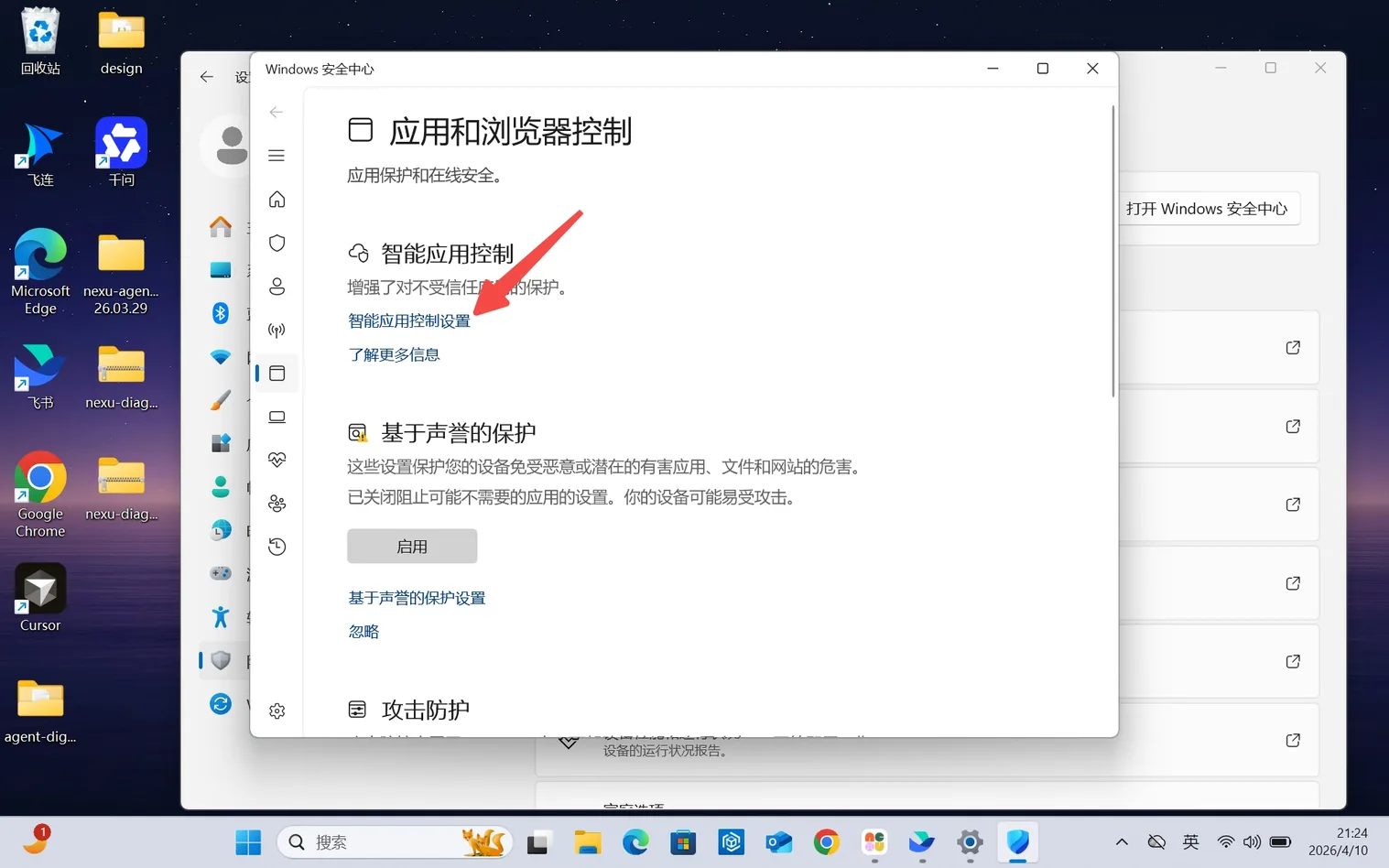This screenshot has height=868, width=1389.
Task: Launch Google Chrome from the taskbar
Action: tap(826, 841)
